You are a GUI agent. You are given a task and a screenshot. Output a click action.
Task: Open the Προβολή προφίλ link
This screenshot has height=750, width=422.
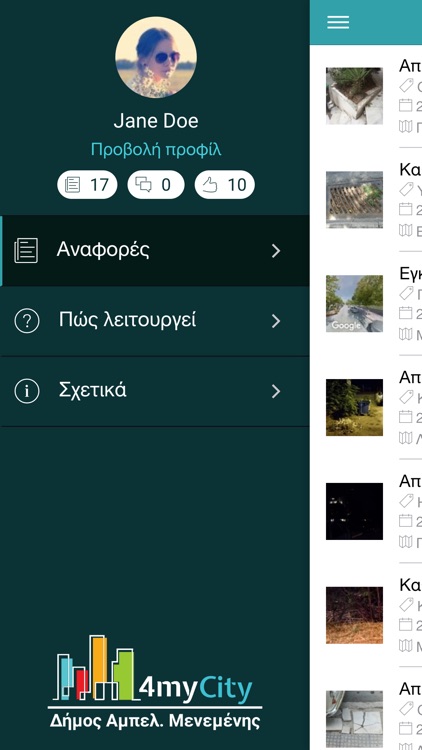[156, 150]
